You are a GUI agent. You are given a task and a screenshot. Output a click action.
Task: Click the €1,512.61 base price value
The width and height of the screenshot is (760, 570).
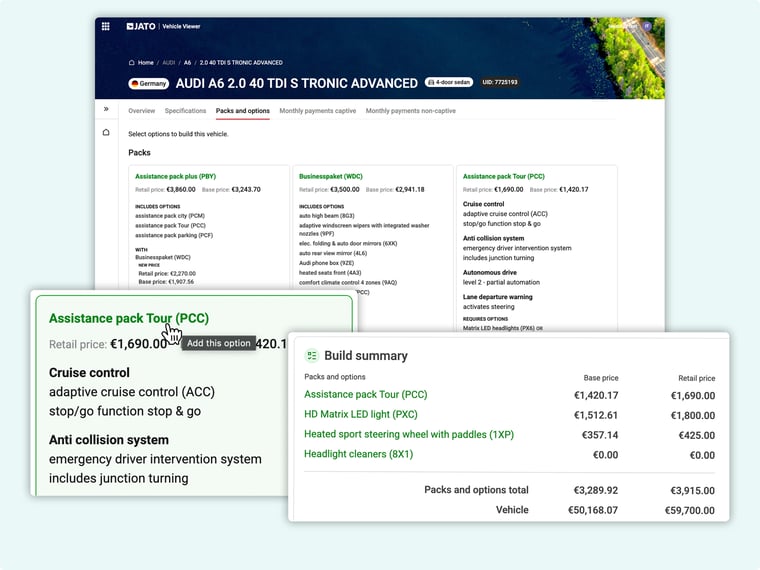596,415
